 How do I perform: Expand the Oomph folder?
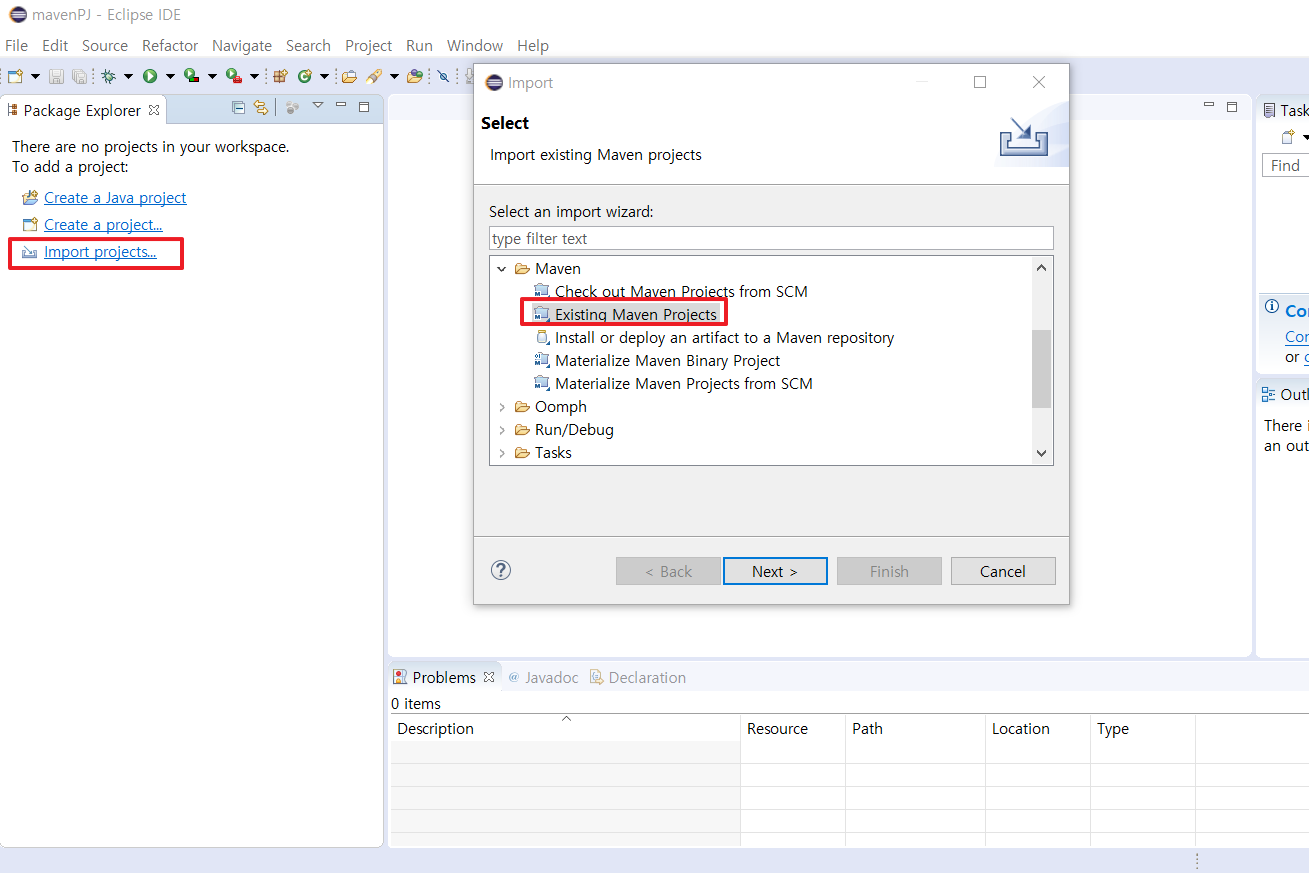click(502, 407)
